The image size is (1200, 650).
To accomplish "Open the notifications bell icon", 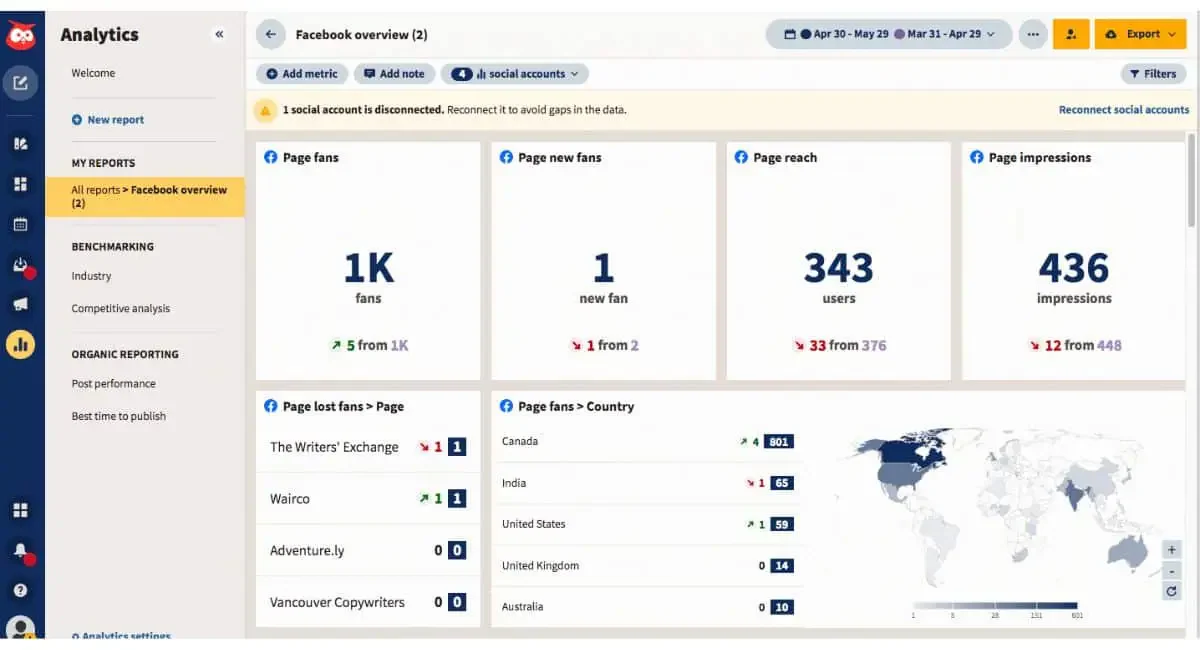I will coord(21,551).
